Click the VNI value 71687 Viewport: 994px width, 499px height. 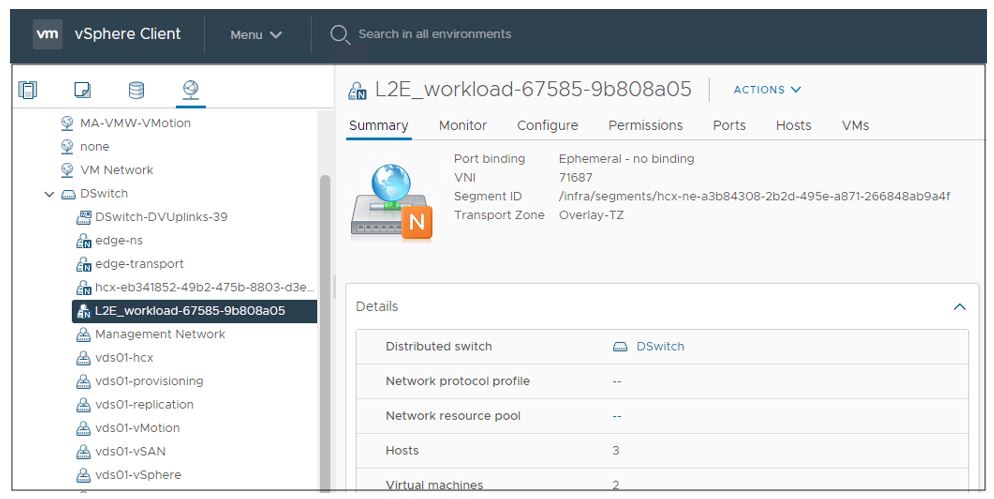(x=576, y=178)
